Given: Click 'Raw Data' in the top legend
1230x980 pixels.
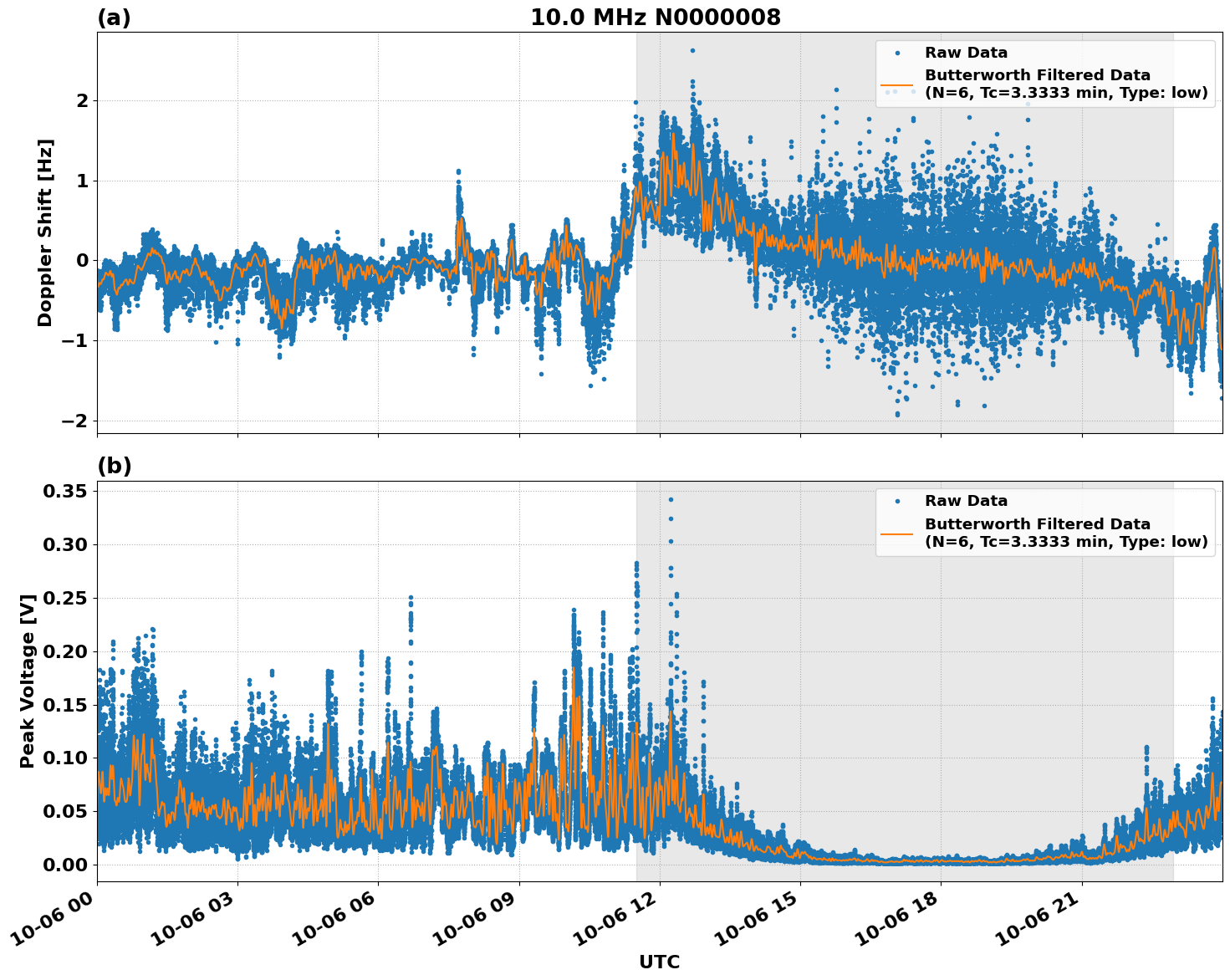Looking at the screenshot, I should 966,53.
